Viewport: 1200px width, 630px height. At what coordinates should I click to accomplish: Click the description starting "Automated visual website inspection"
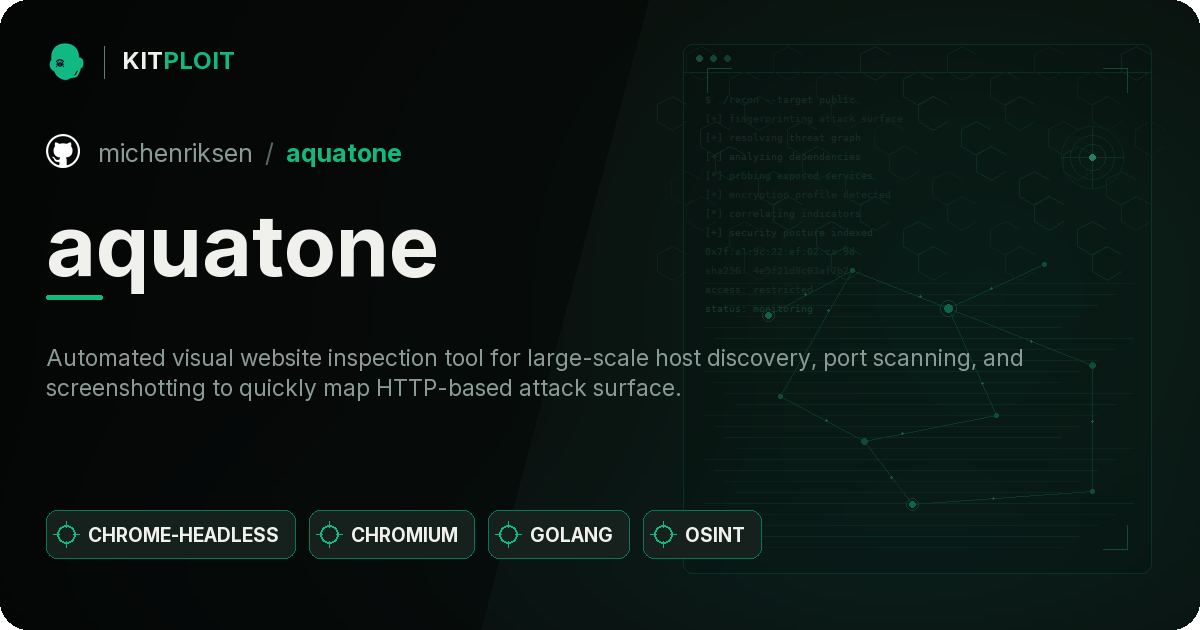coord(534,373)
